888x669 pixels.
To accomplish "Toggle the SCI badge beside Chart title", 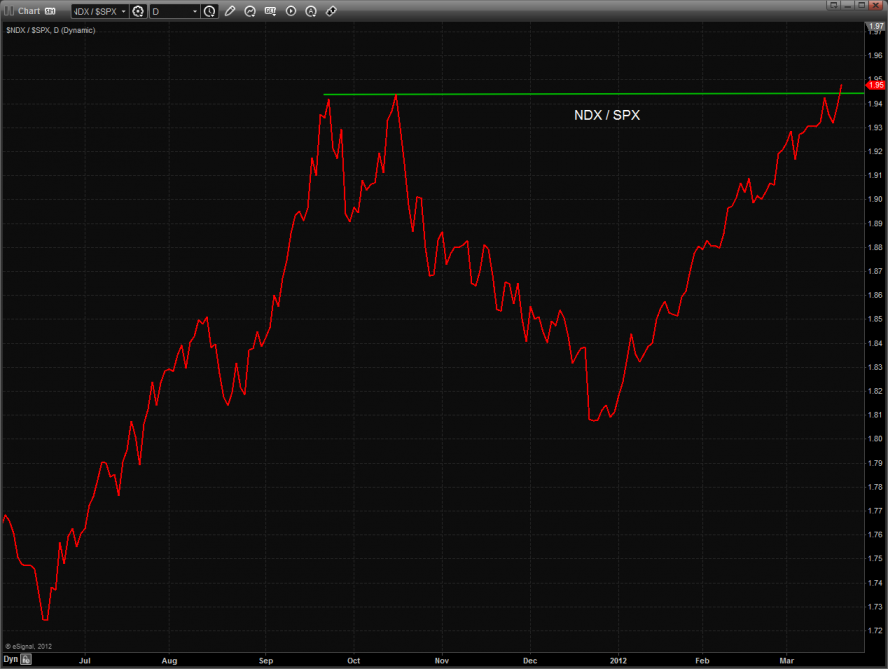I will click(49, 11).
